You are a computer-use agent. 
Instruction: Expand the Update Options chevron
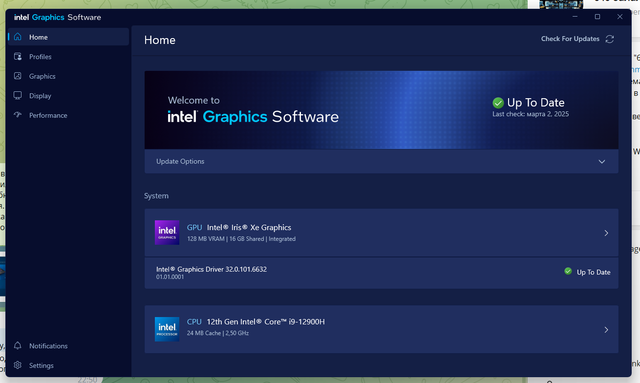(x=602, y=162)
